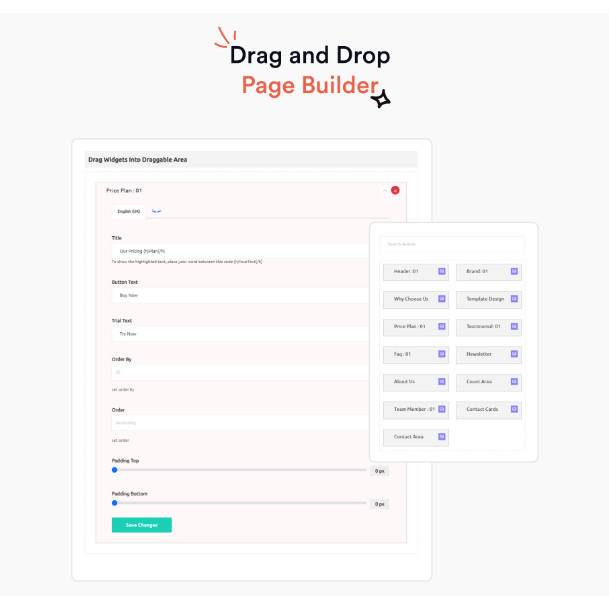Click the icon on Why Choose Us widget

click(442, 299)
